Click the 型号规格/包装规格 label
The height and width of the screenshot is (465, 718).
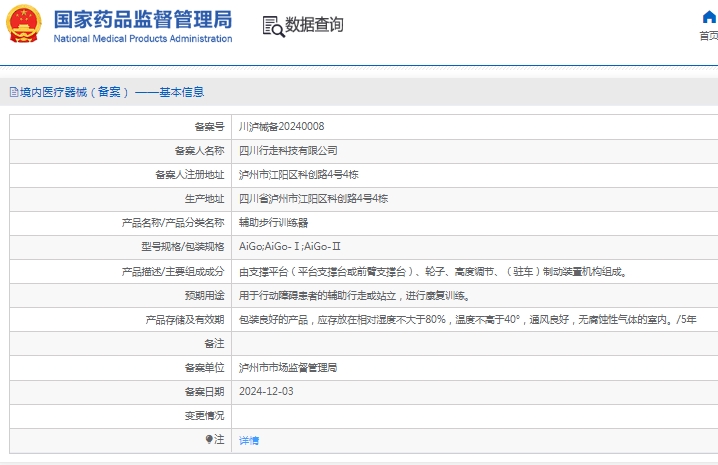coord(183,246)
